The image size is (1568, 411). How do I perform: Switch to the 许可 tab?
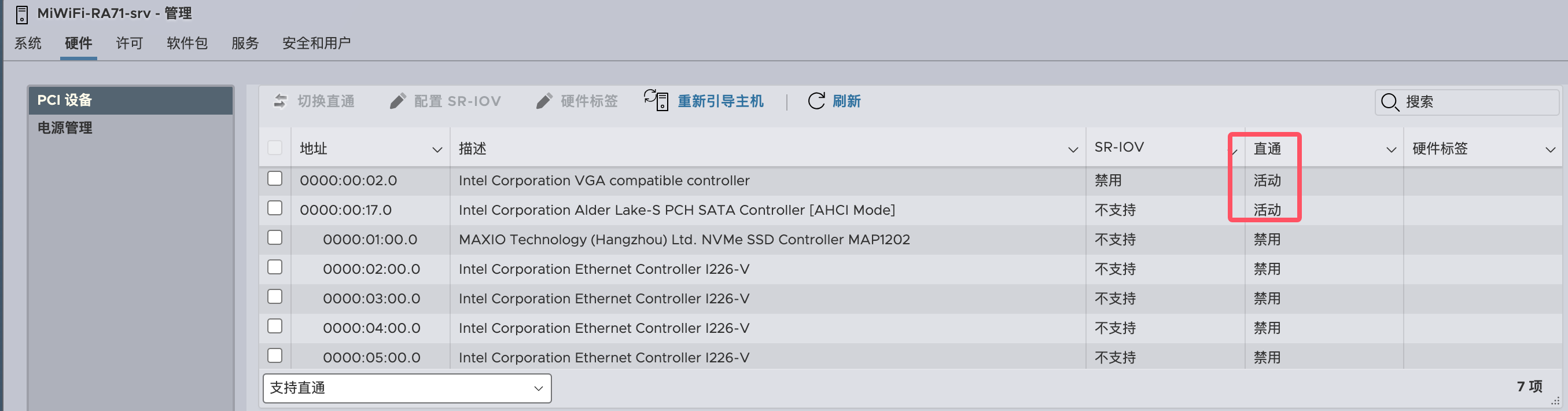(129, 43)
